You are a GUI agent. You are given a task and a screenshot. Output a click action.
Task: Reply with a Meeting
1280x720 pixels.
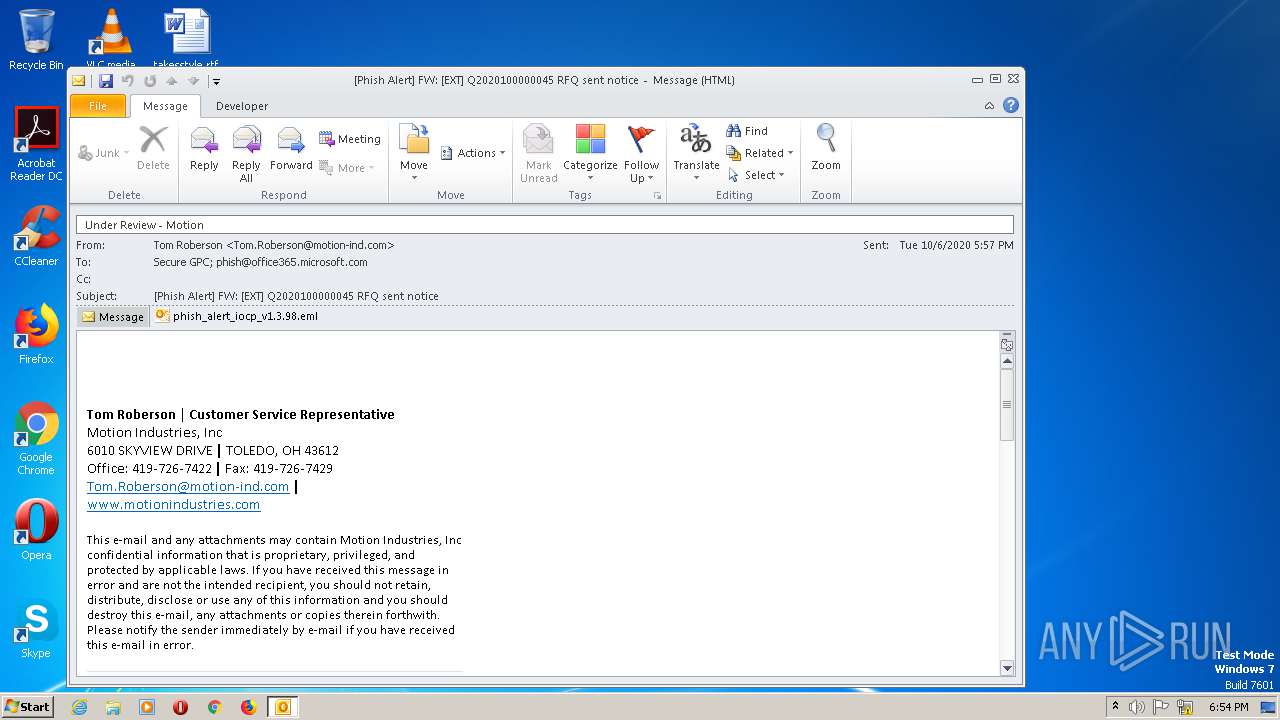(349, 139)
